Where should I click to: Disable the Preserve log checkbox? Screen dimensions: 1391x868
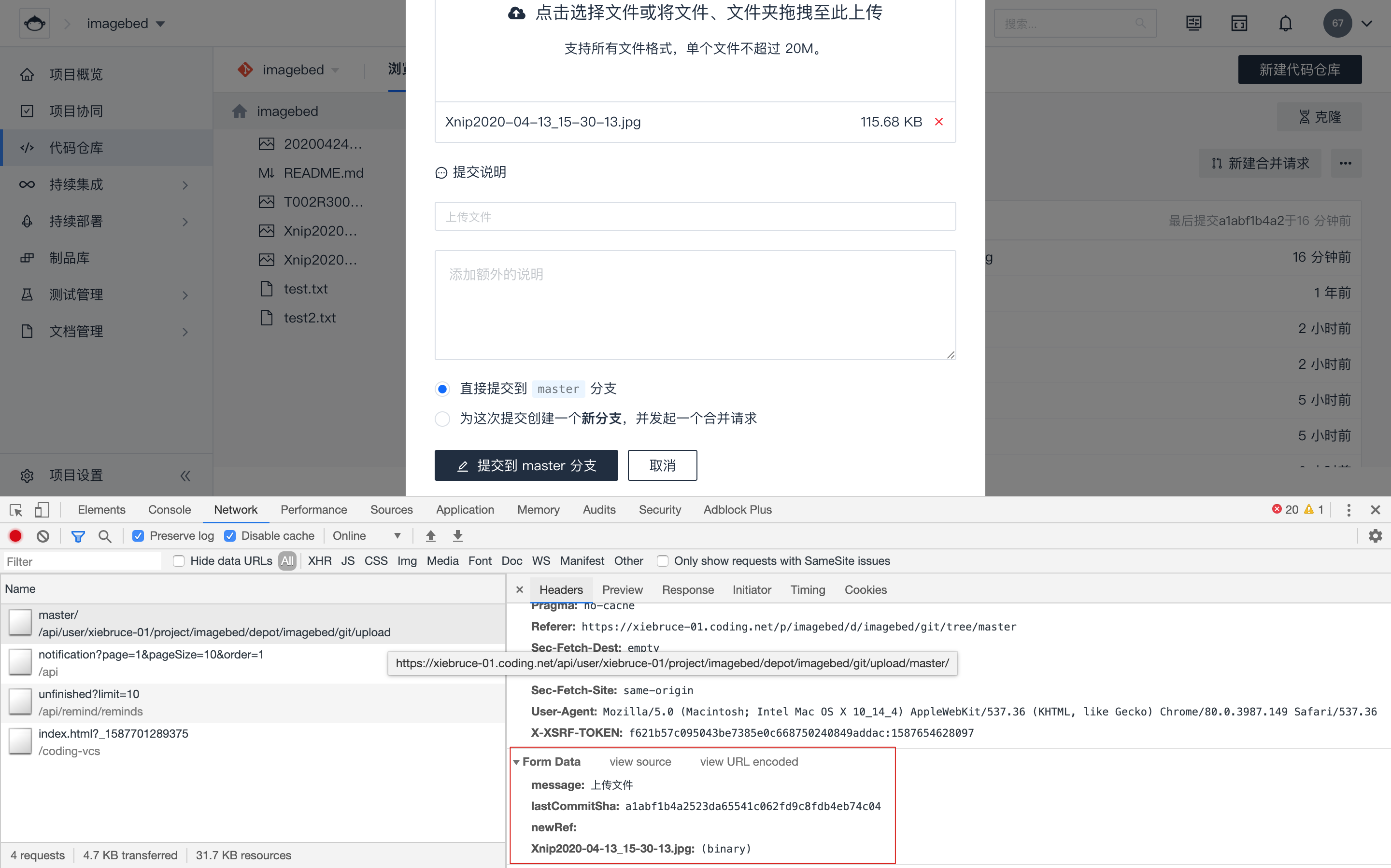[x=139, y=535]
